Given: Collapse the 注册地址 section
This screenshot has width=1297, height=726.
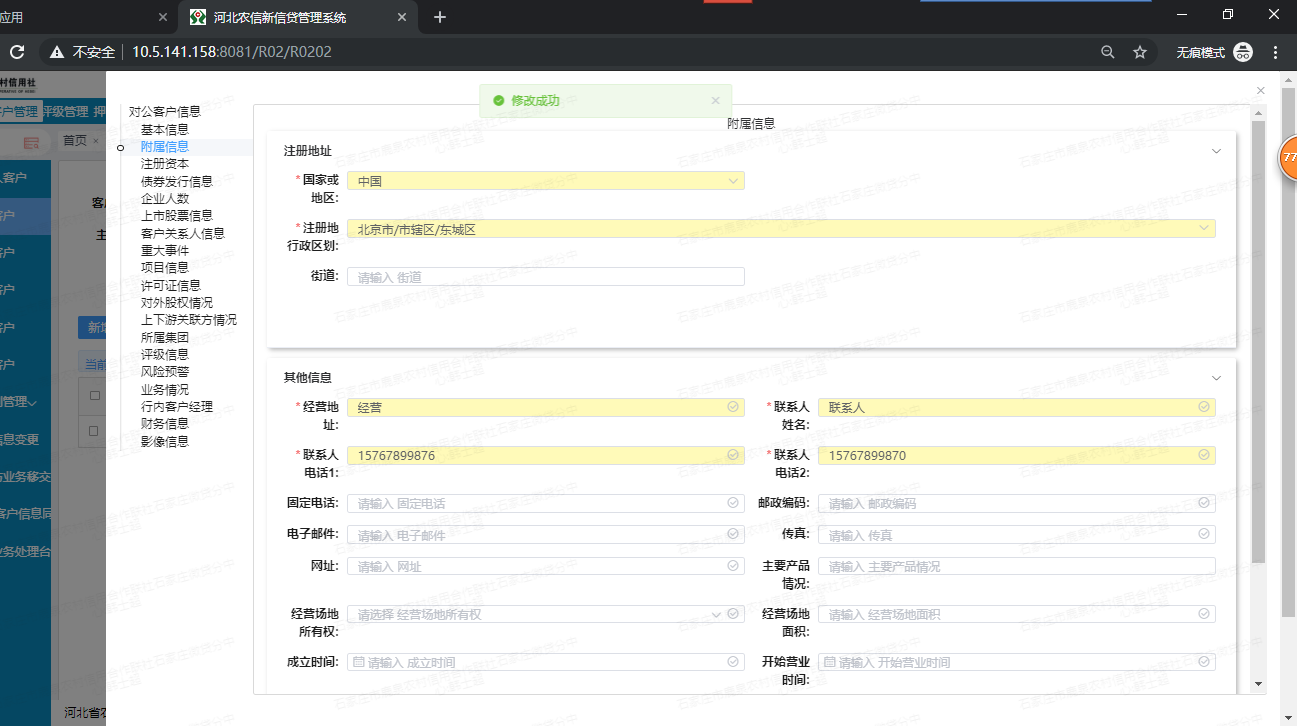Looking at the screenshot, I should [x=1216, y=151].
